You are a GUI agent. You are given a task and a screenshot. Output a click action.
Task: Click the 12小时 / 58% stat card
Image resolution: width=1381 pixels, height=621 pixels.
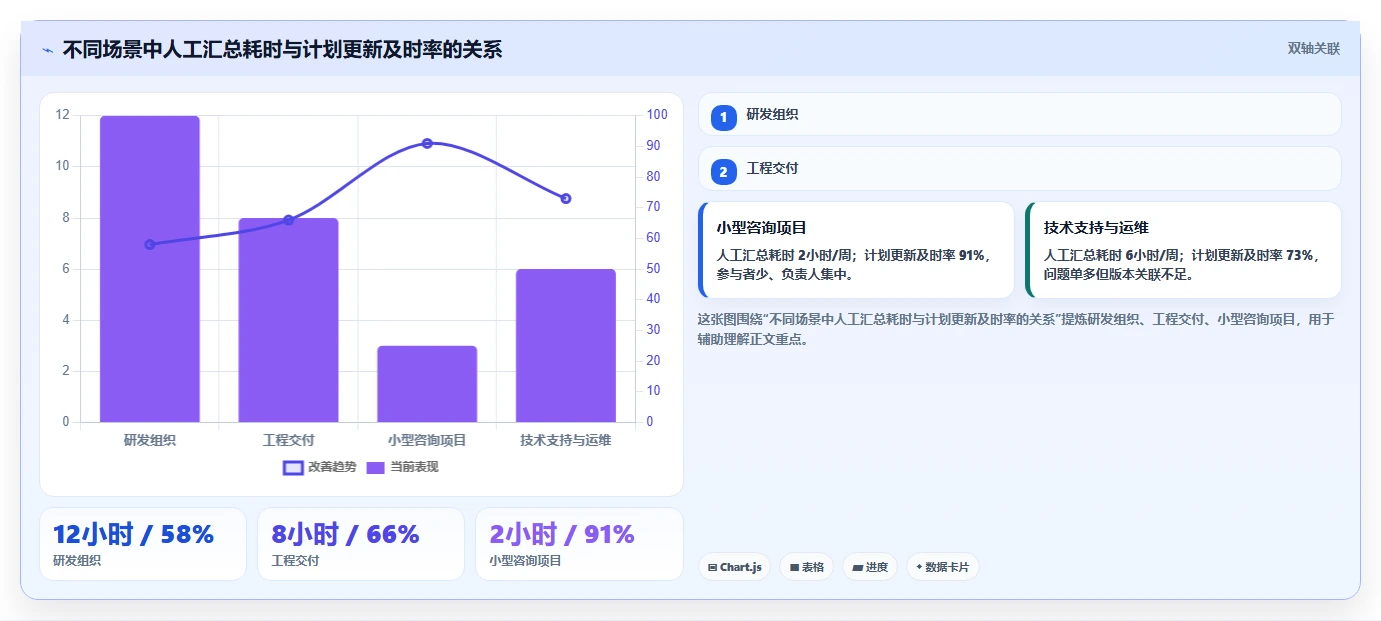pos(143,544)
